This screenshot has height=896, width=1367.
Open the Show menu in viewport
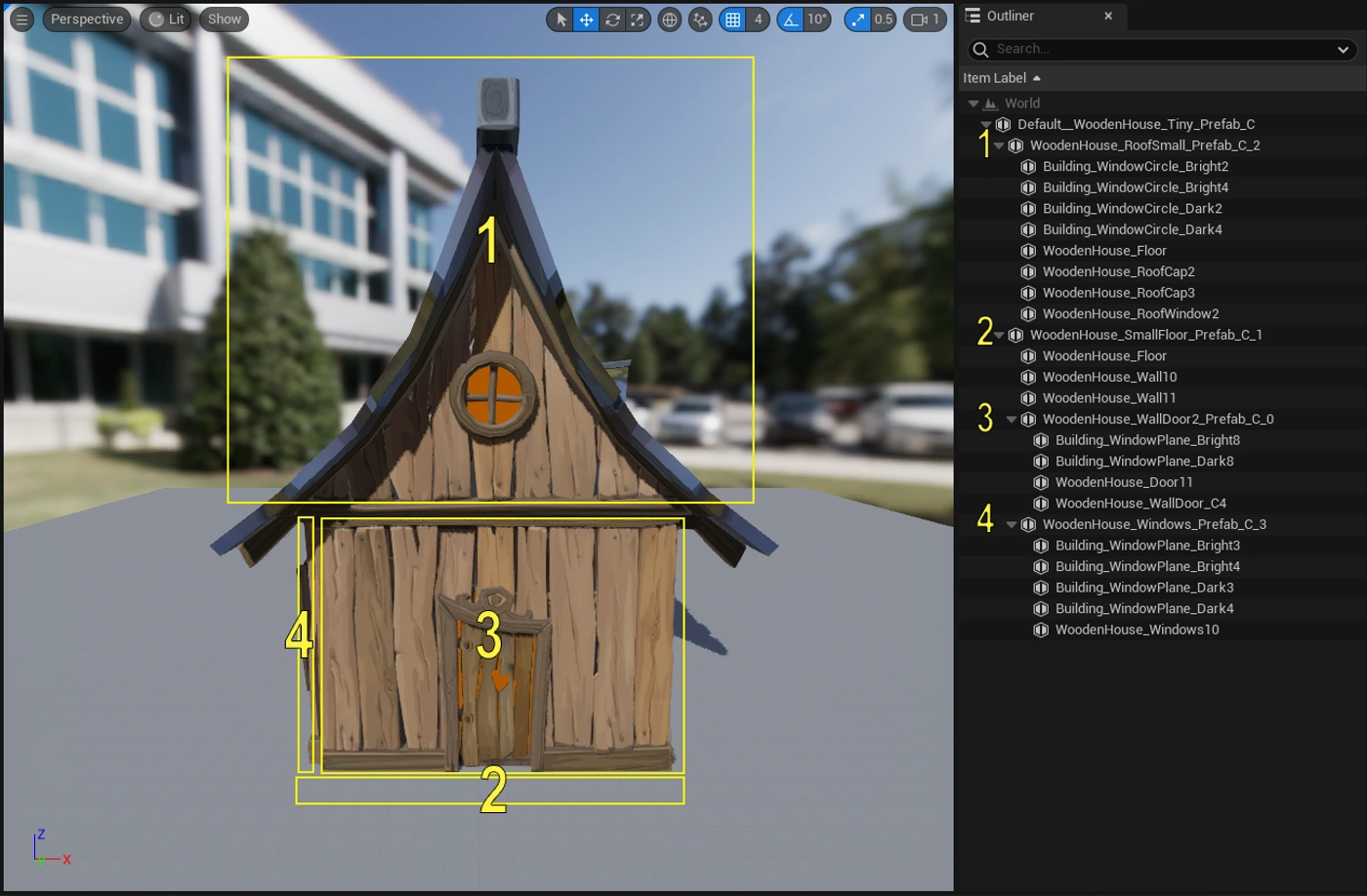224,20
